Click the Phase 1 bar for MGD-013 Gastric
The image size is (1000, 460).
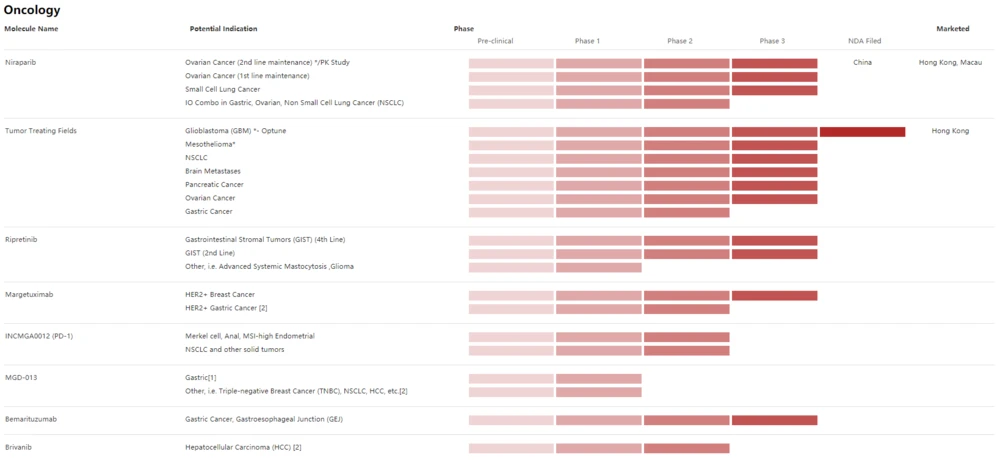point(598,378)
